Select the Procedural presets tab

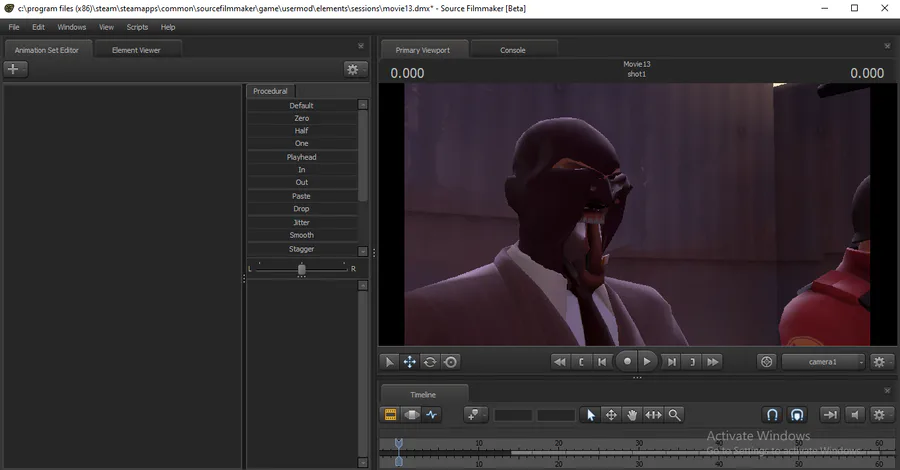[x=270, y=91]
